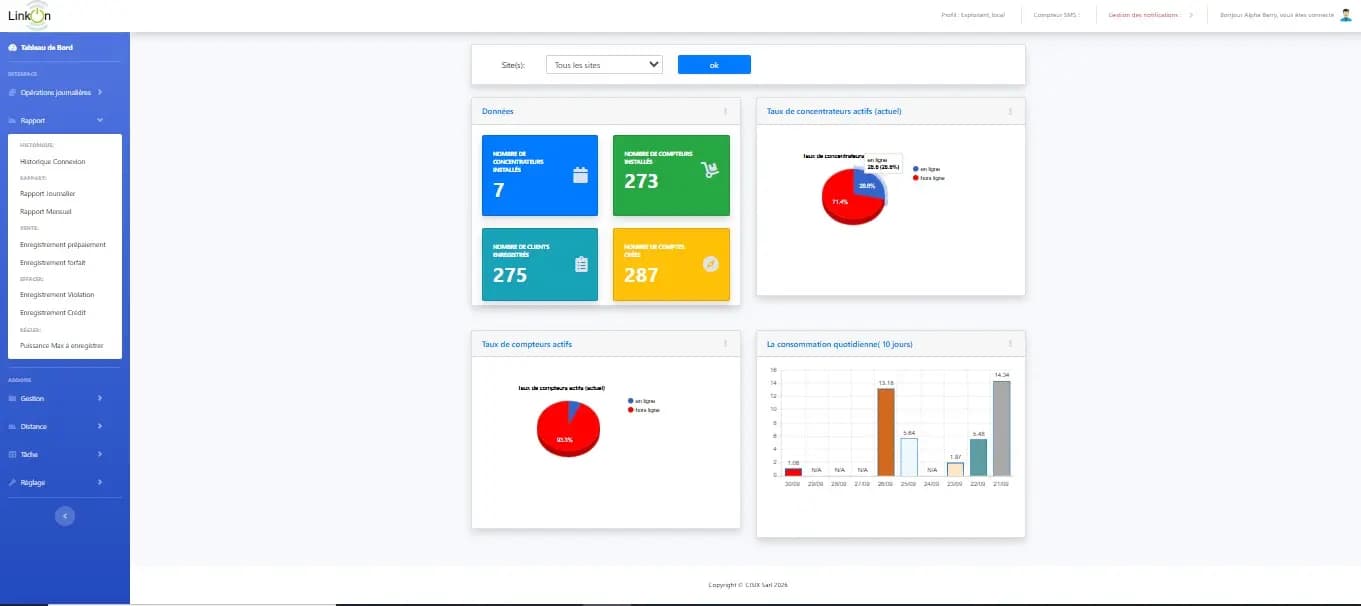Image resolution: width=1361 pixels, height=606 pixels.
Task: Expand the Gestion submenu chevron
Action: (x=100, y=398)
